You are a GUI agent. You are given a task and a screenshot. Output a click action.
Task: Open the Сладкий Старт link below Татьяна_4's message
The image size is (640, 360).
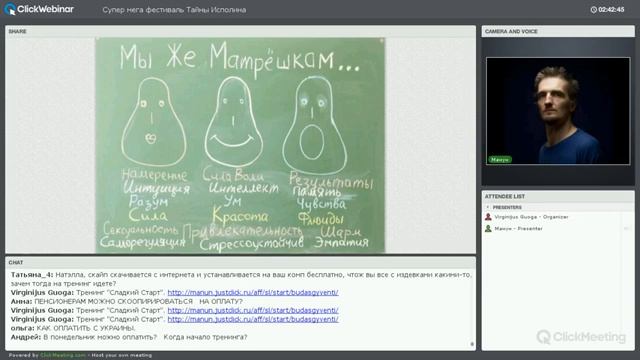tap(253, 292)
